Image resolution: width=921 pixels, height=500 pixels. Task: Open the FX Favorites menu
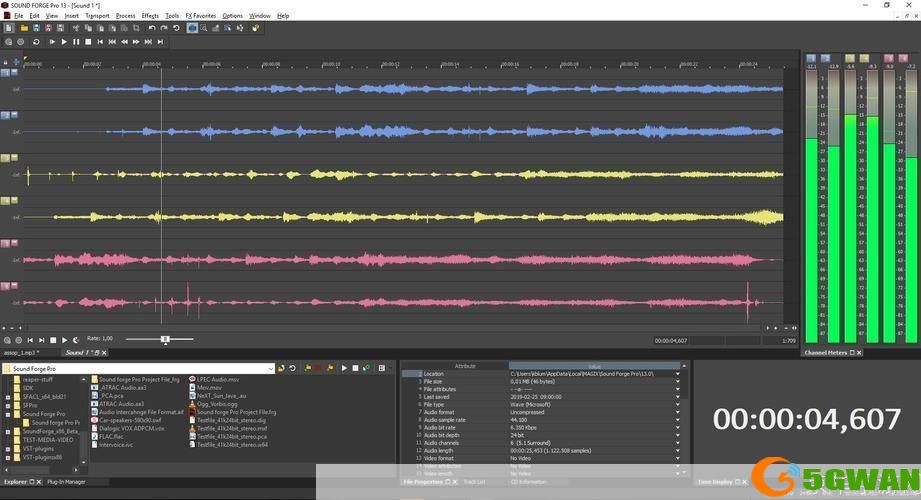200,16
